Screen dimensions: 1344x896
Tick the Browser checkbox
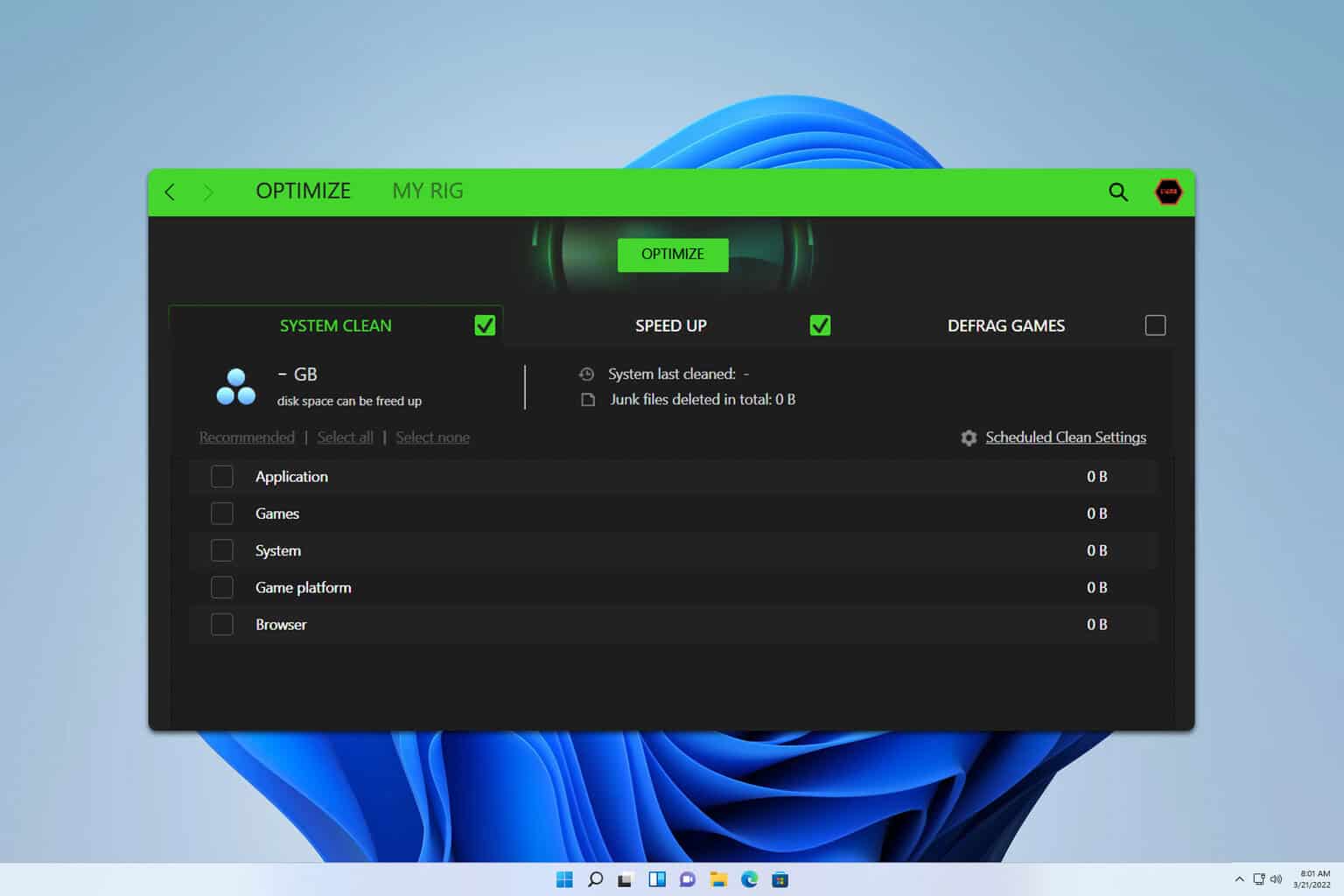[x=222, y=625]
